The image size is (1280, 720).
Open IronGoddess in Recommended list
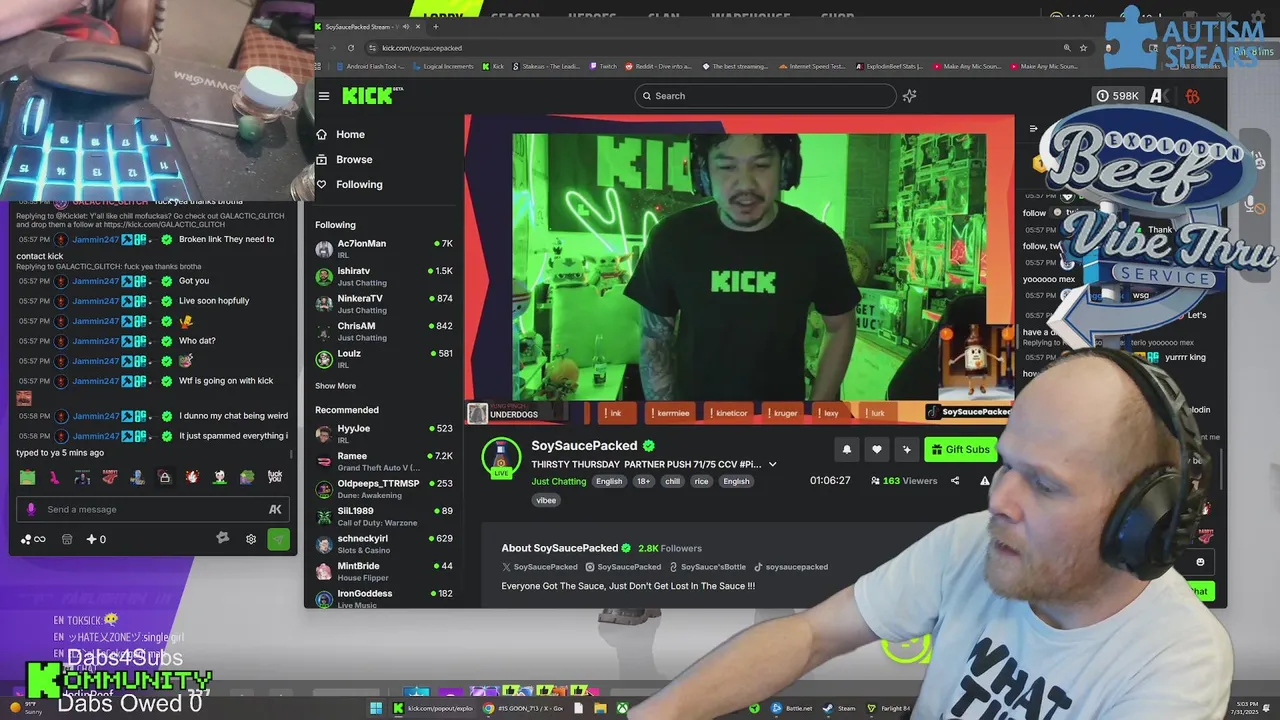[384, 598]
